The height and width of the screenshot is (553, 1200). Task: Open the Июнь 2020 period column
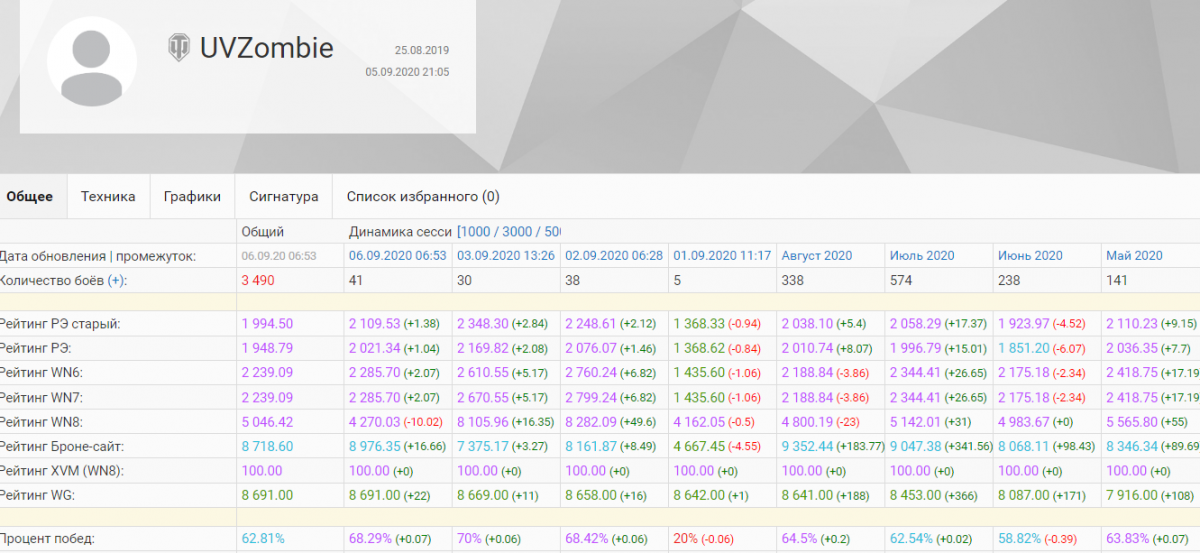pyautogui.click(x=1030, y=256)
